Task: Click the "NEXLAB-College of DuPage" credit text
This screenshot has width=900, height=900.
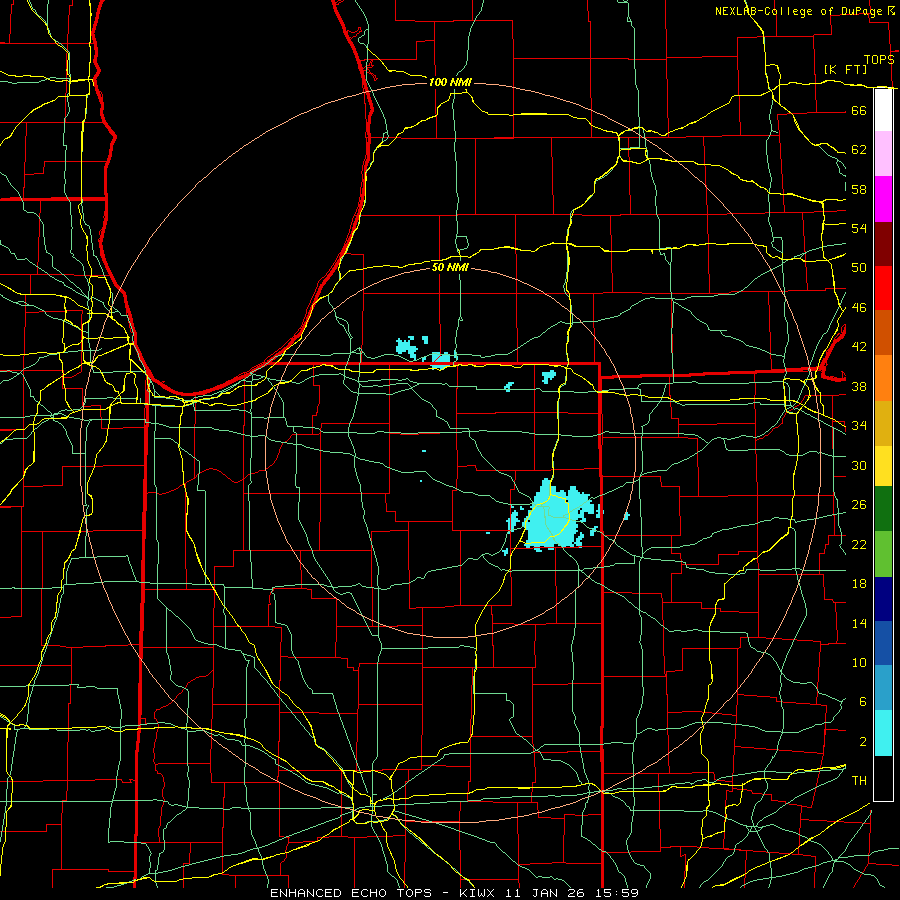Action: click(x=799, y=11)
